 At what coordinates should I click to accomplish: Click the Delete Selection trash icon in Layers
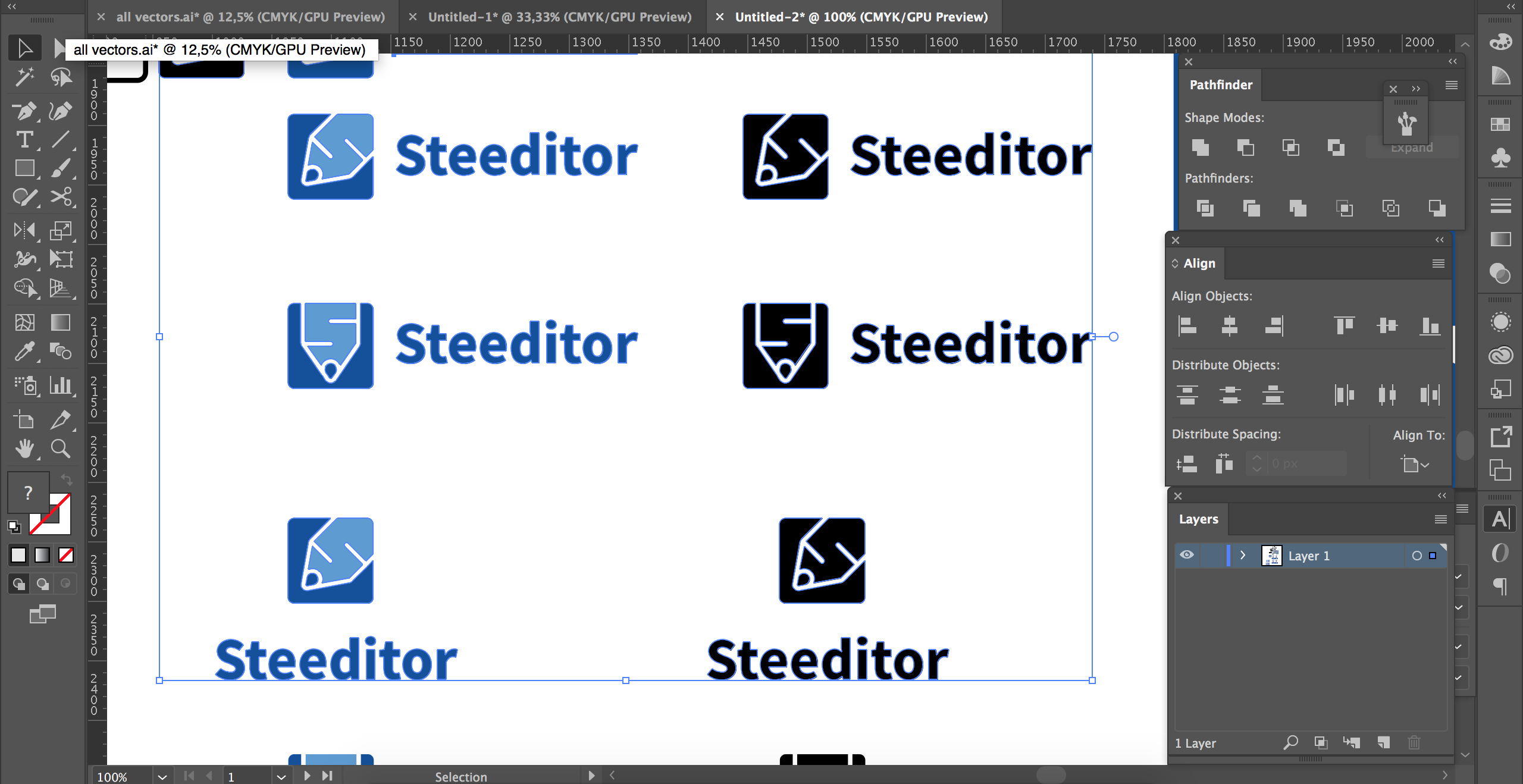[x=1414, y=742]
